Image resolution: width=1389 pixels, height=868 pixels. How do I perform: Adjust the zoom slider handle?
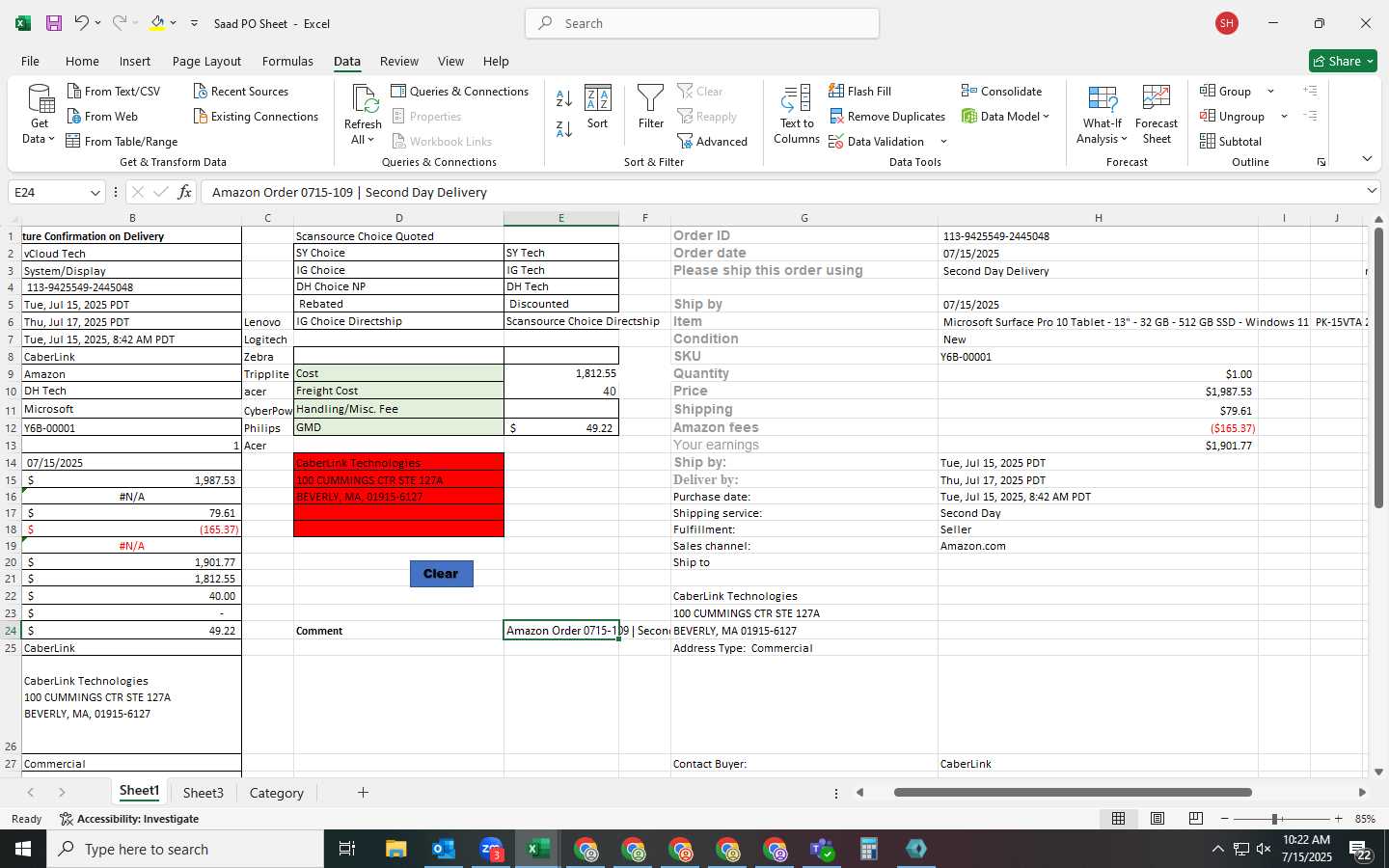(x=1275, y=819)
